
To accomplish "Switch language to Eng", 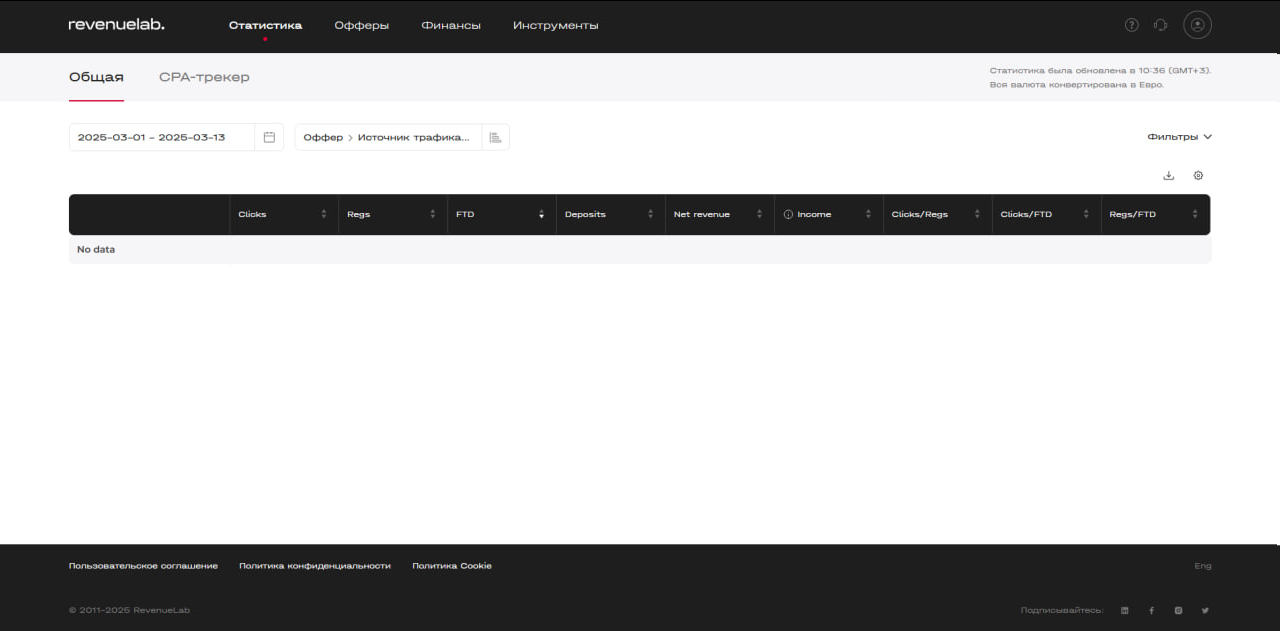I will [1202, 566].
